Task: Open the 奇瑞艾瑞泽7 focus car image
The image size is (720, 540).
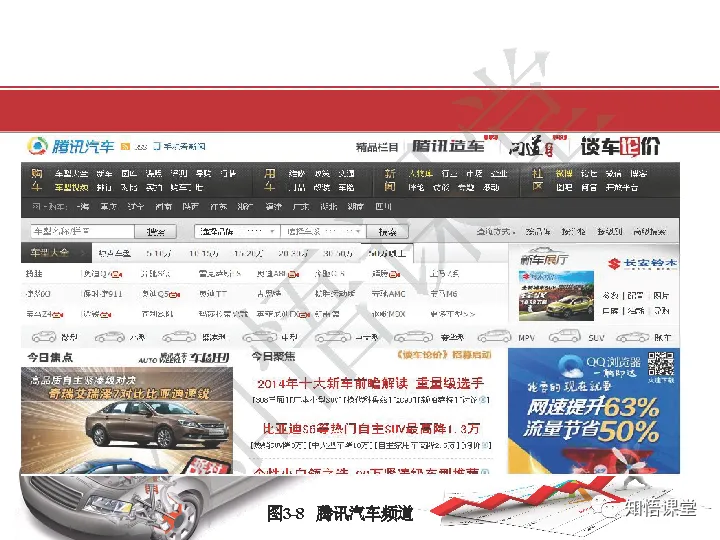Action: pyautogui.click(x=127, y=420)
